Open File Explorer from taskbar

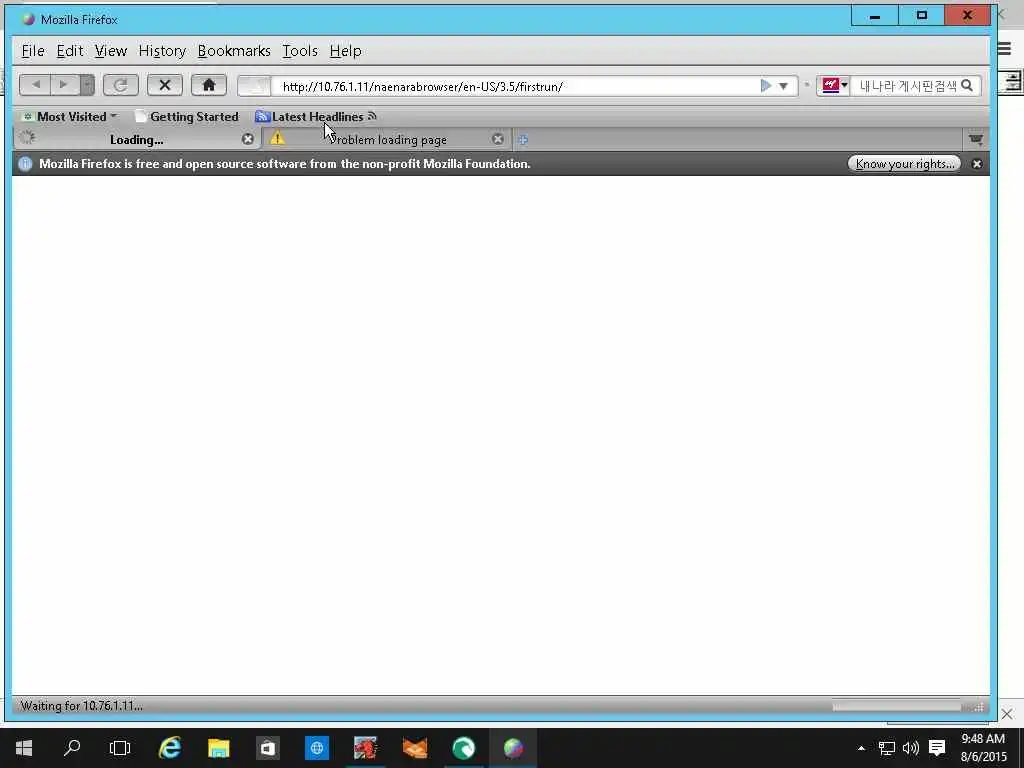[x=219, y=748]
